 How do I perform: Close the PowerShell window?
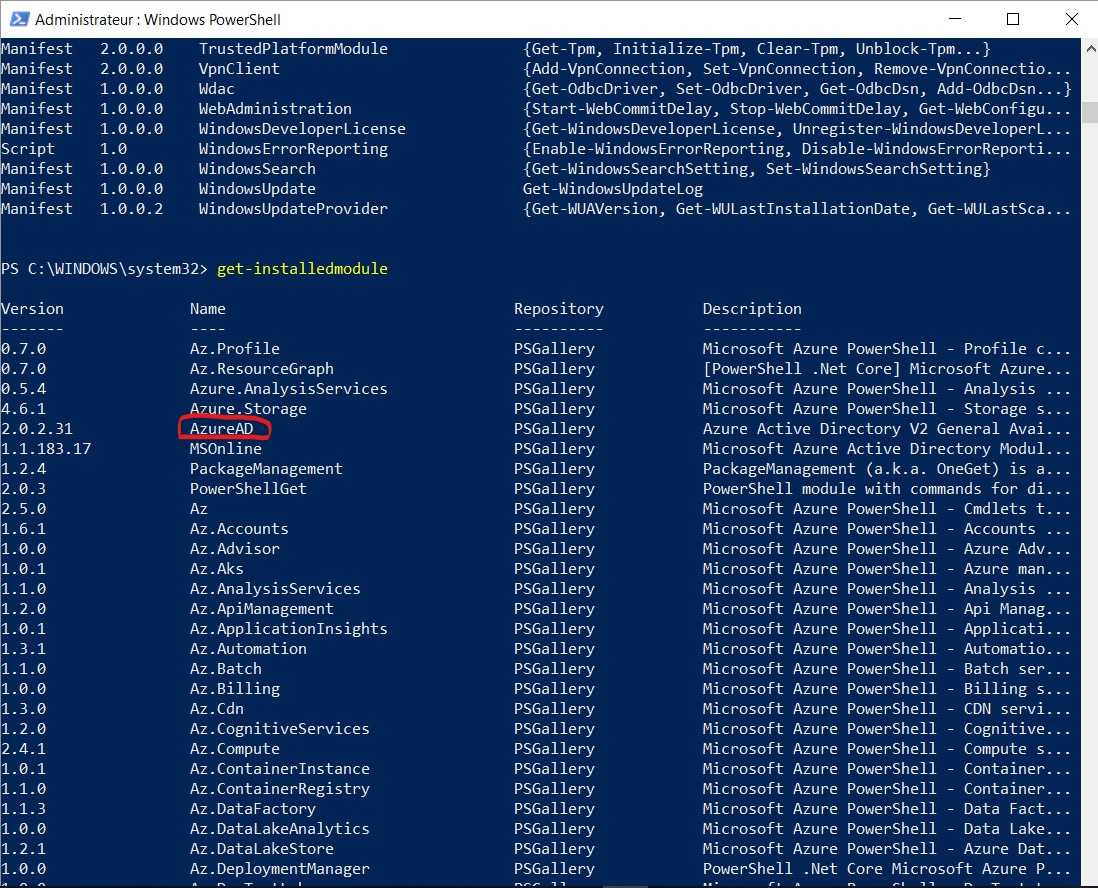click(1071, 19)
